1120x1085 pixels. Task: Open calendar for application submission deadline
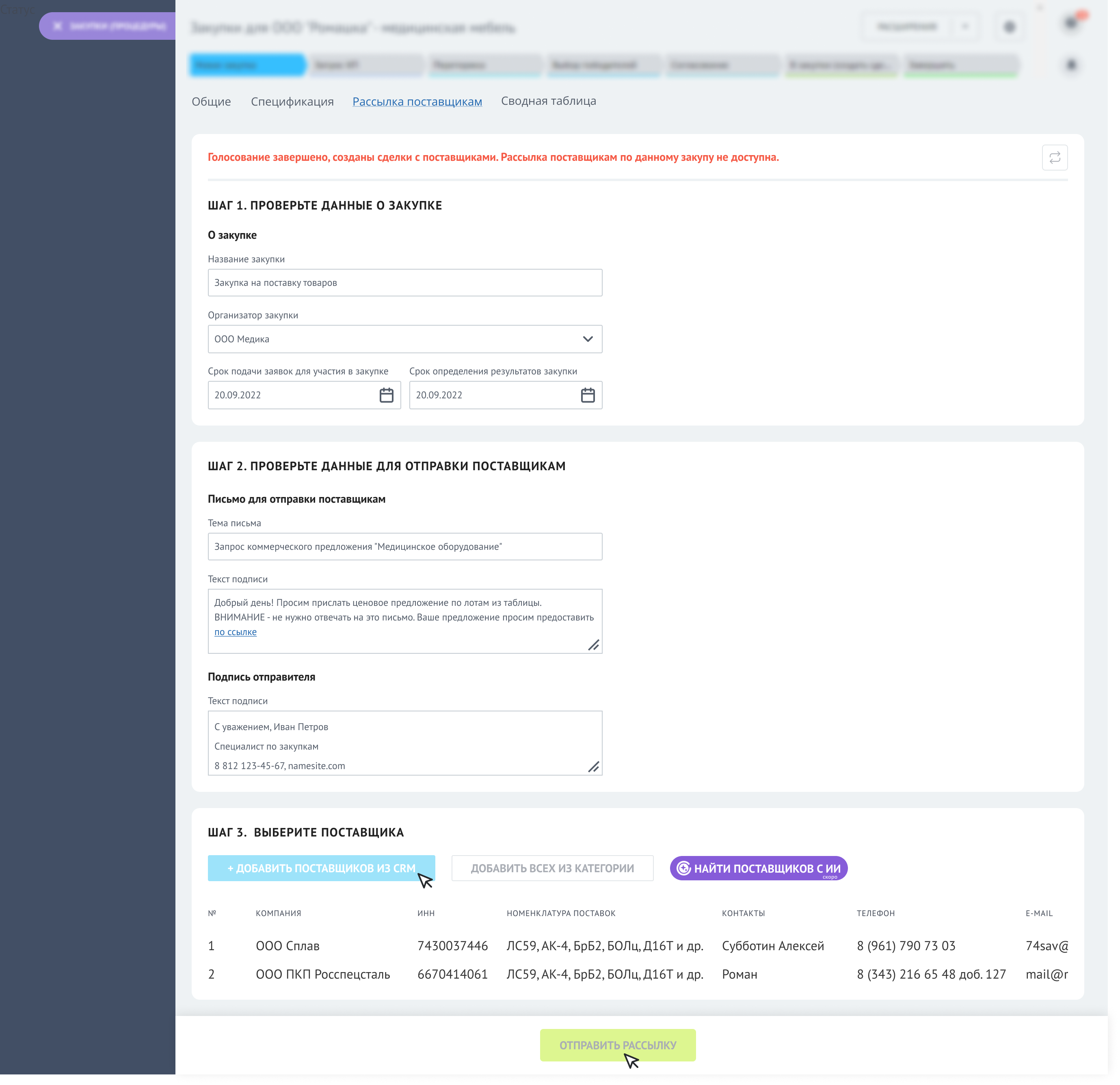386,396
